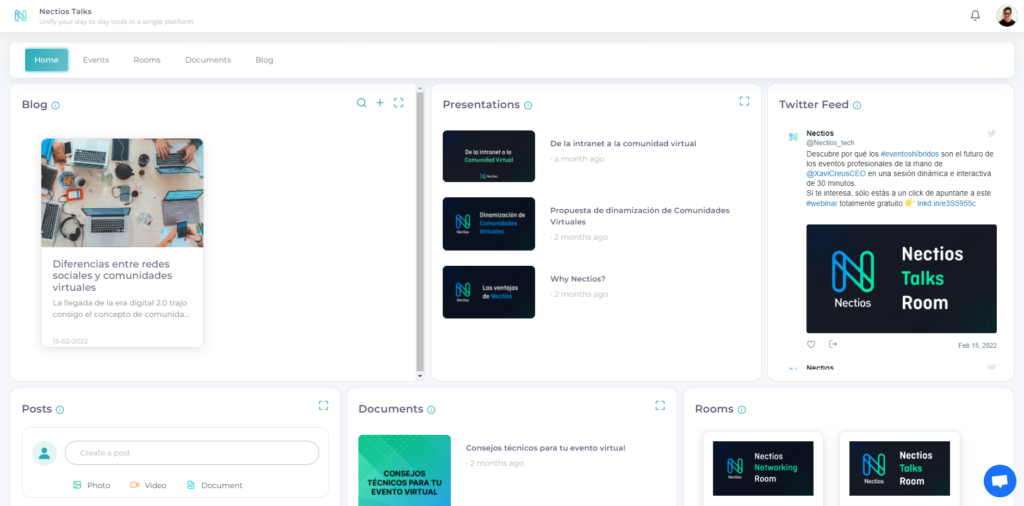Open the chat bubble widget

click(x=1000, y=481)
